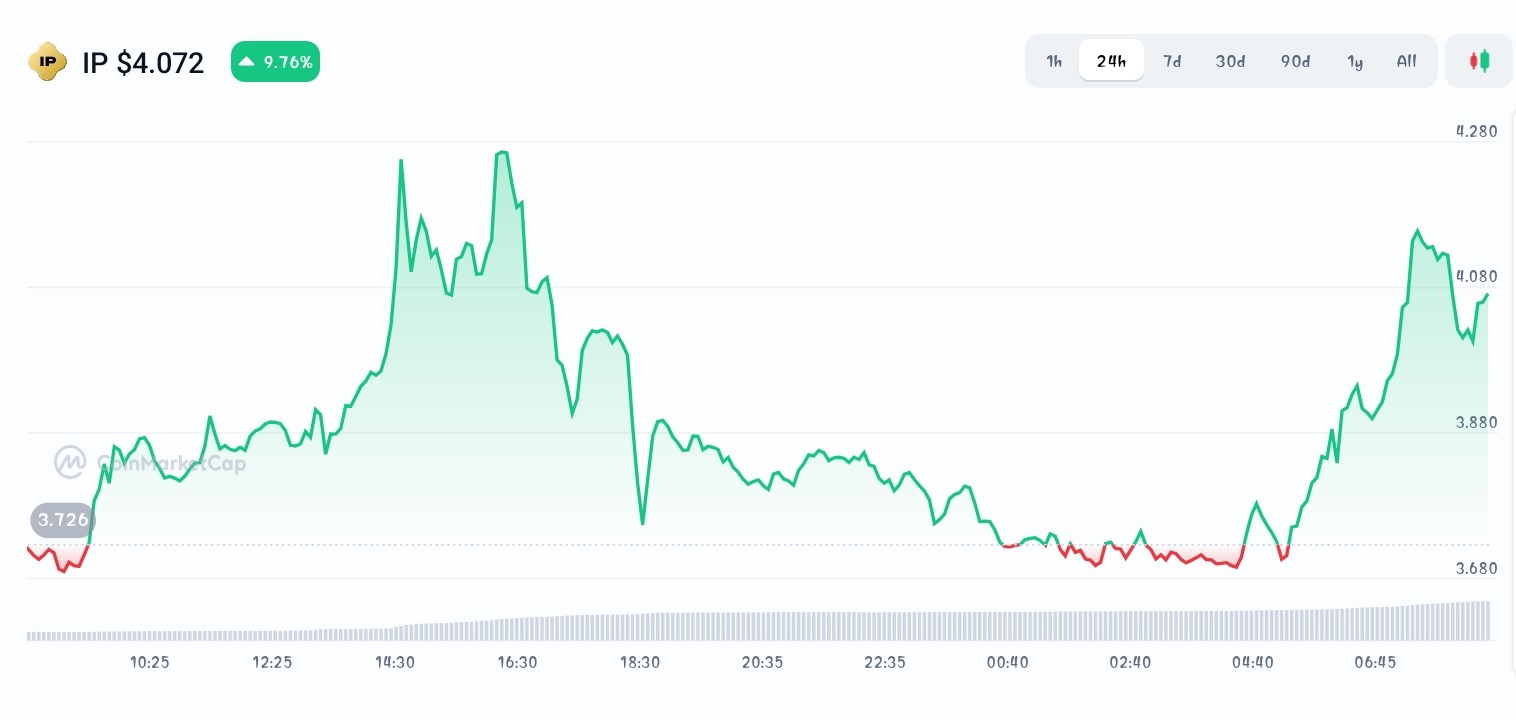Click the 4.080 price axis label

[1477, 277]
